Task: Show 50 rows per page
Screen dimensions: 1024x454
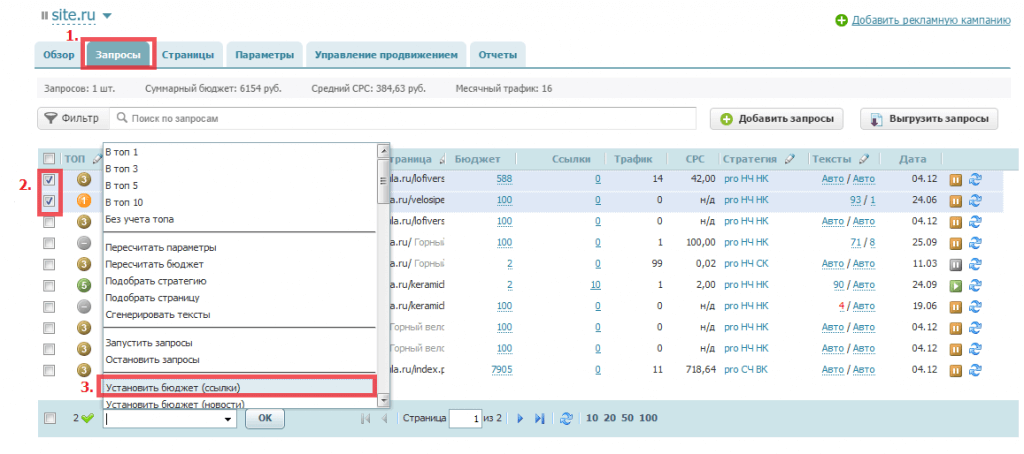Action: click(x=626, y=418)
